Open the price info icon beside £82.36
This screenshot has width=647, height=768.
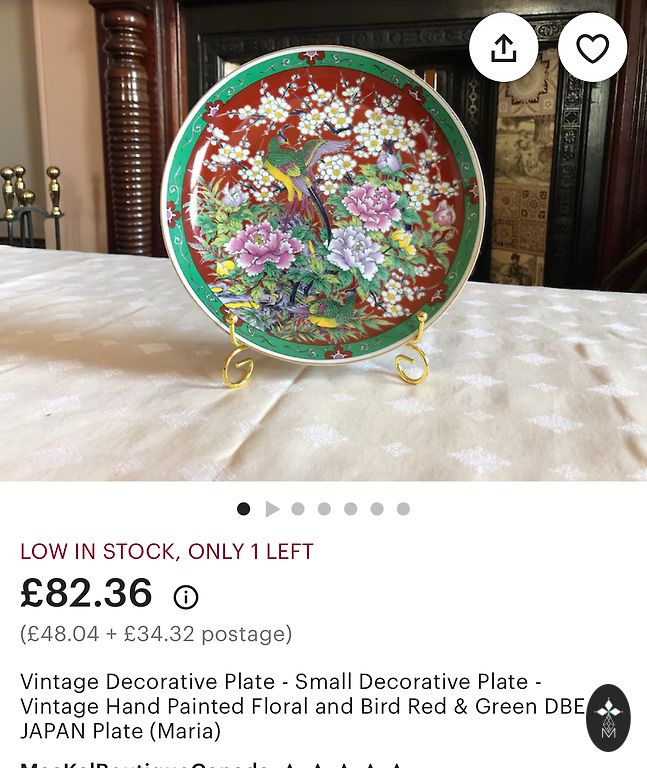(186, 597)
